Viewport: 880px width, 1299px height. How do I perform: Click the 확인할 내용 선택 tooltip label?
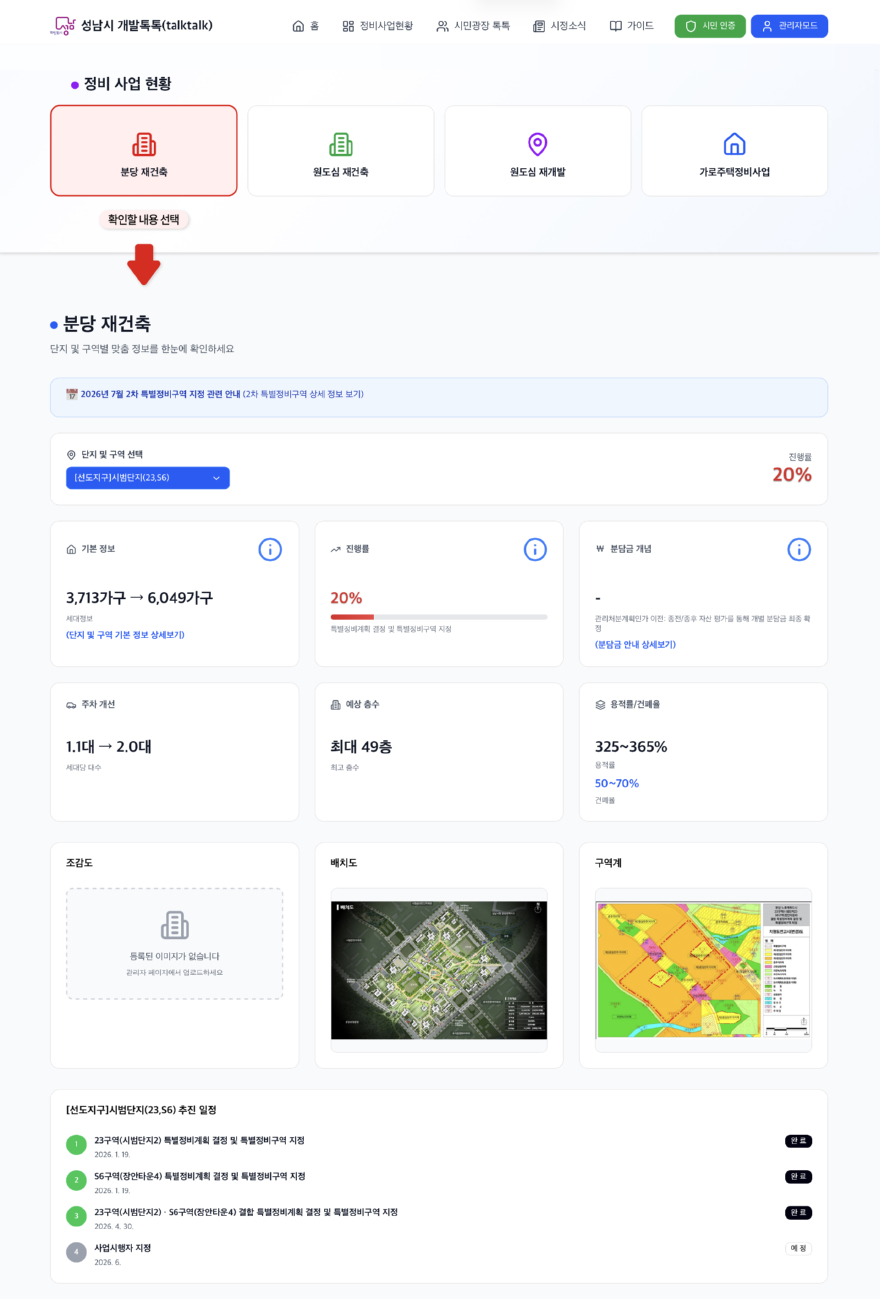click(x=144, y=220)
